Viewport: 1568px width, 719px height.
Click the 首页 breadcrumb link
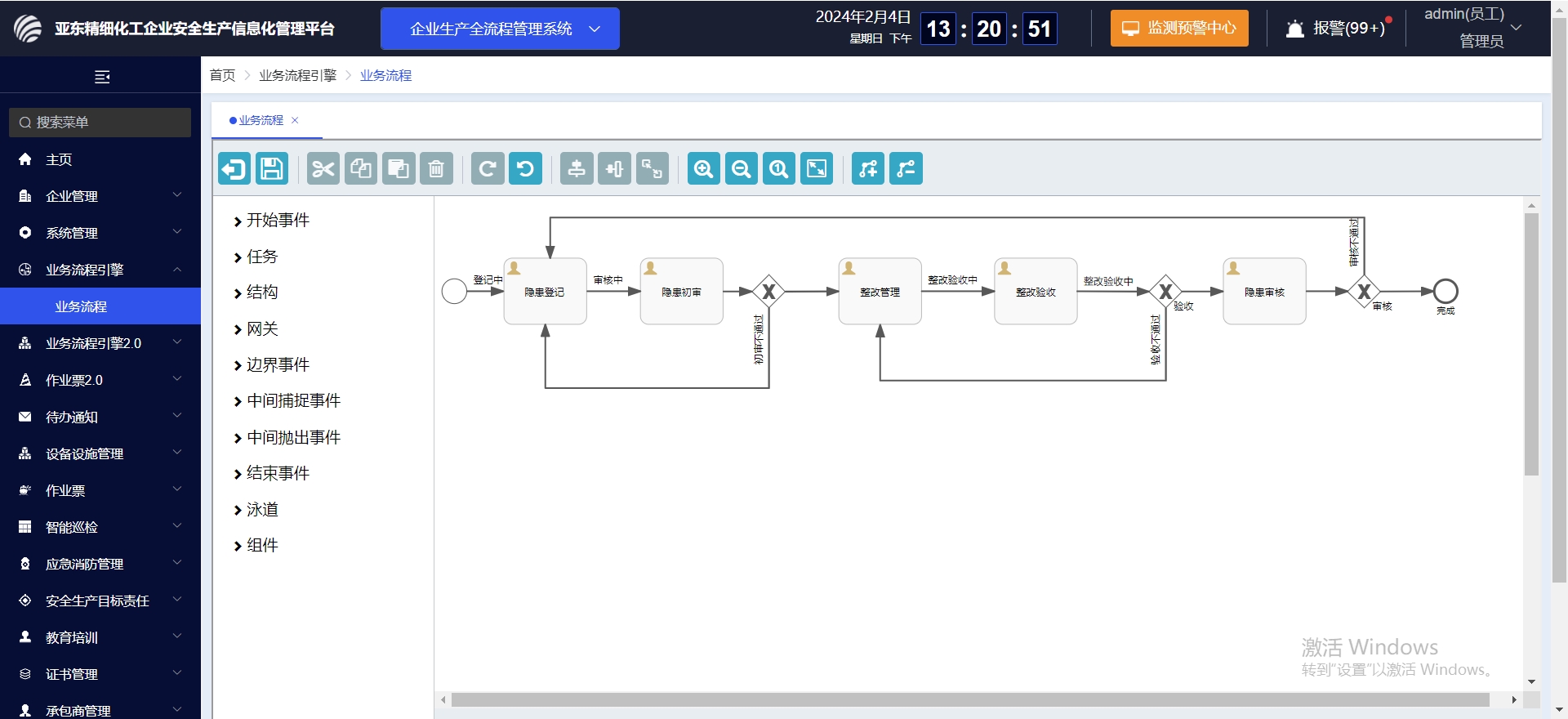(x=222, y=75)
